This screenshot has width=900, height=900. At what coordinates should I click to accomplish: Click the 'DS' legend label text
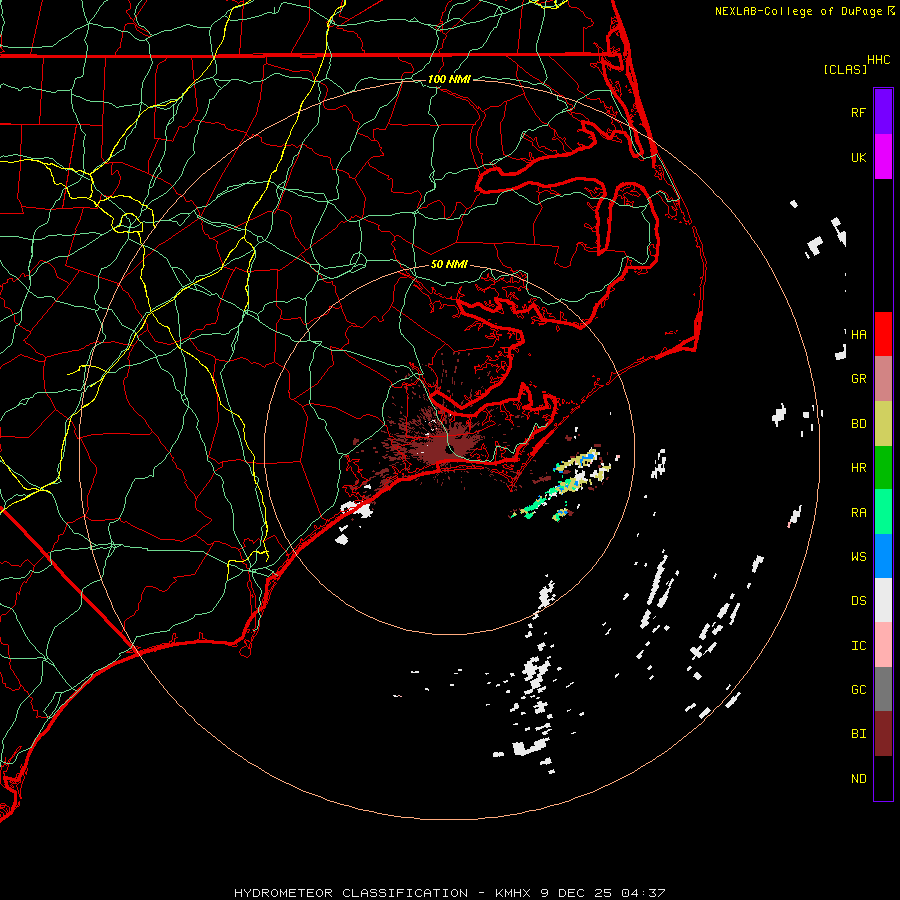coord(858,601)
